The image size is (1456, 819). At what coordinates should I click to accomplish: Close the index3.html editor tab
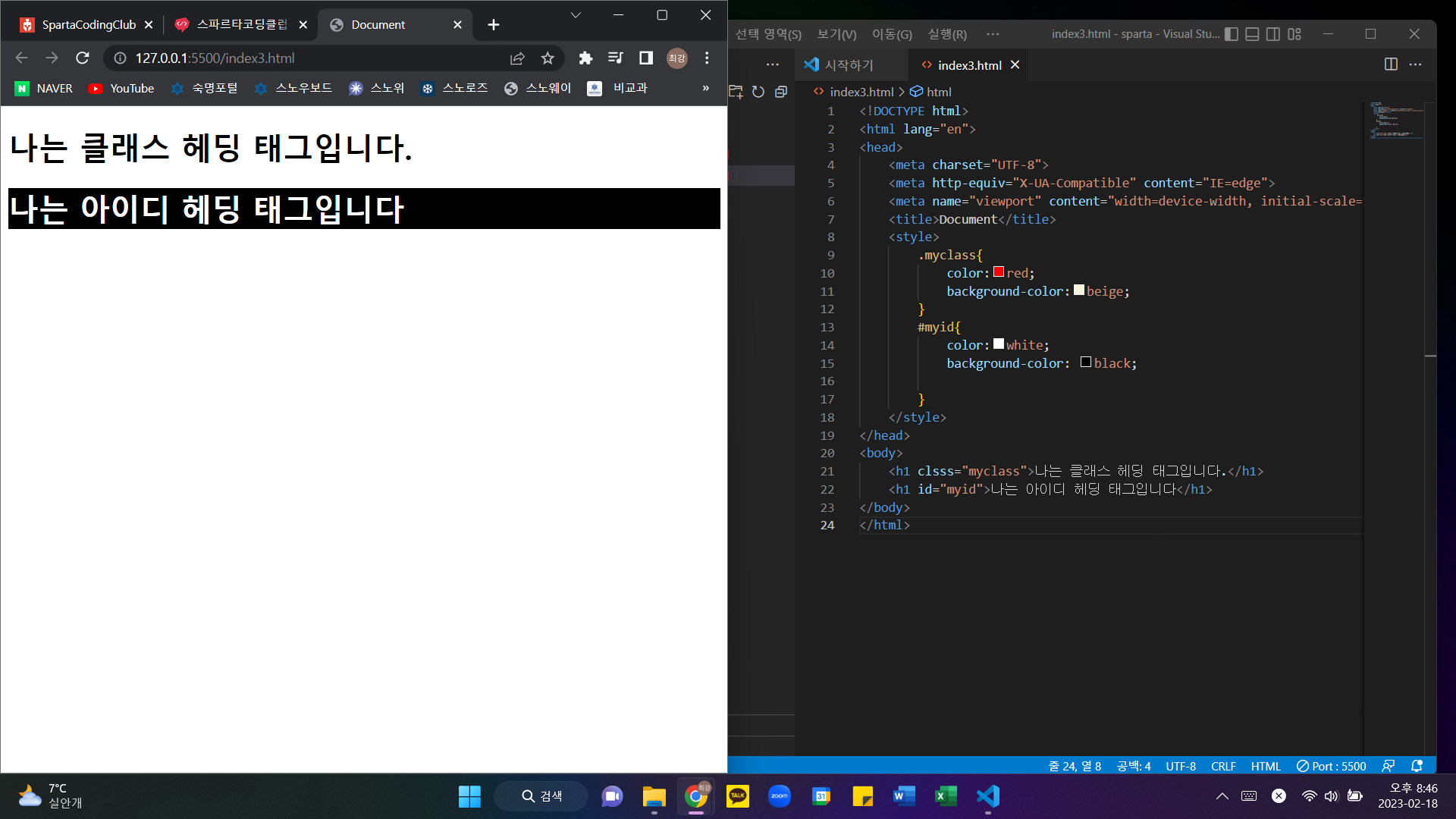coord(1015,65)
